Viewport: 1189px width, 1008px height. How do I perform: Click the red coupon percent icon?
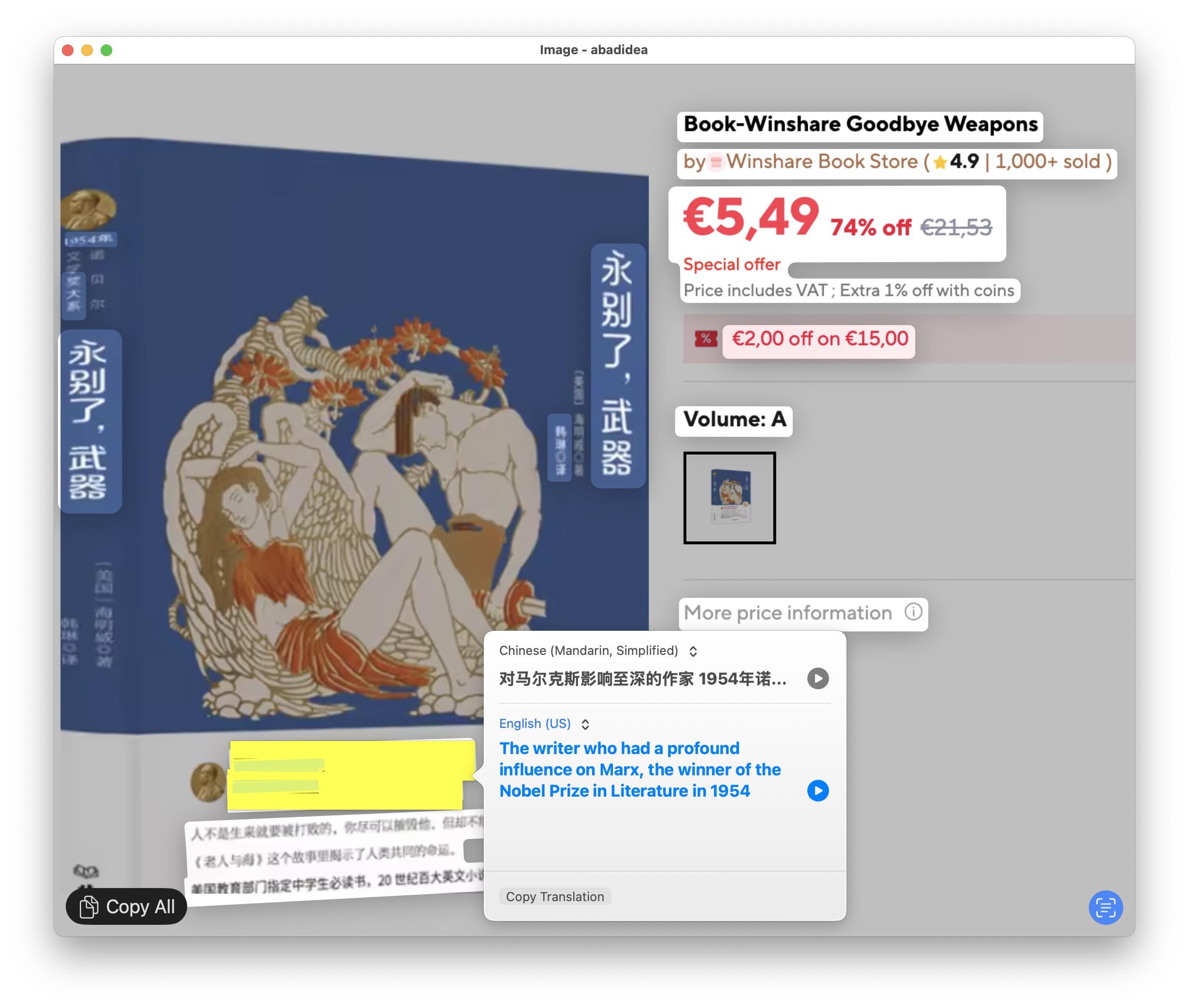coord(706,338)
